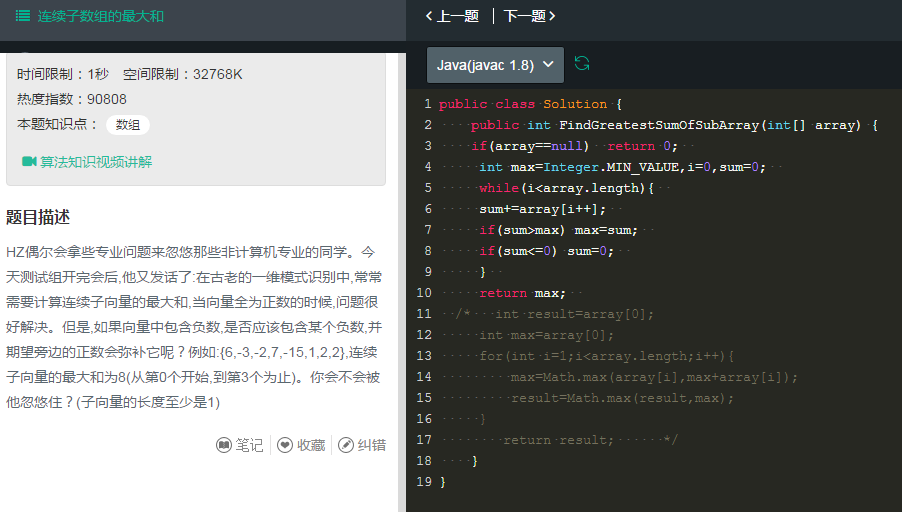902x512 pixels.
Task: Place cursor in code line 1 public class Solution
Action: click(530, 104)
